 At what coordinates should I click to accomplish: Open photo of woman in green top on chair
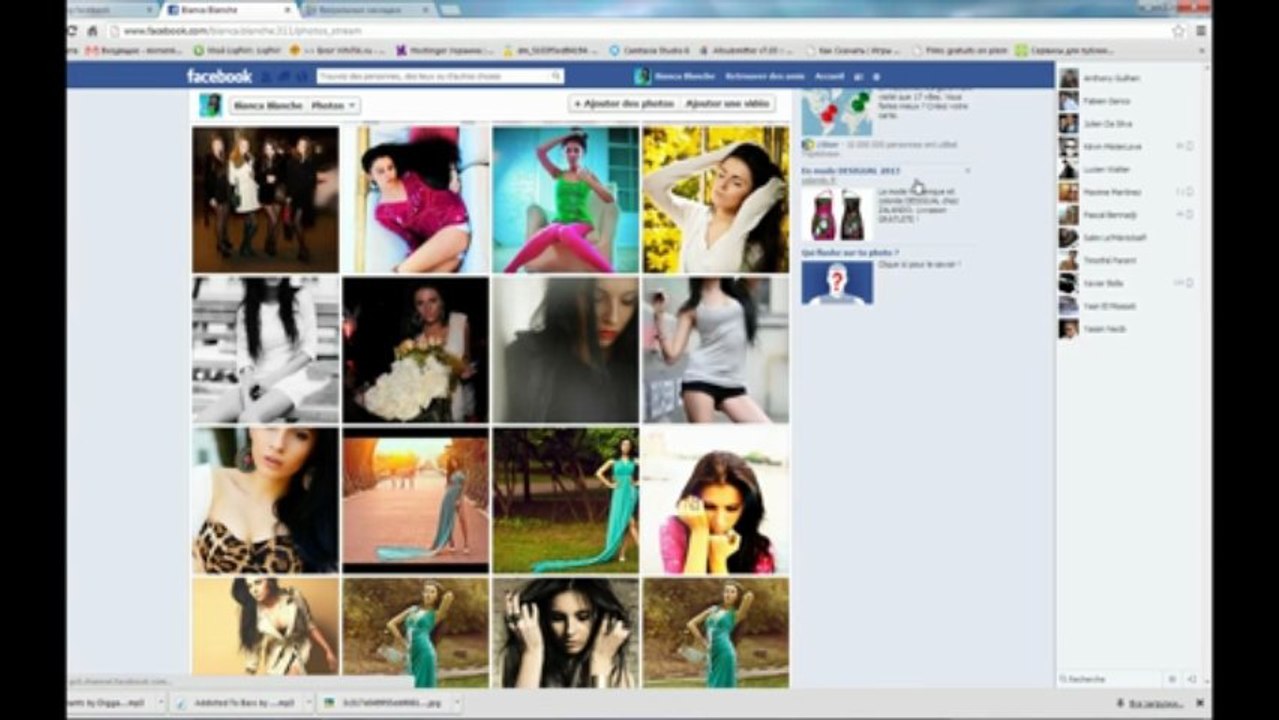coord(565,199)
